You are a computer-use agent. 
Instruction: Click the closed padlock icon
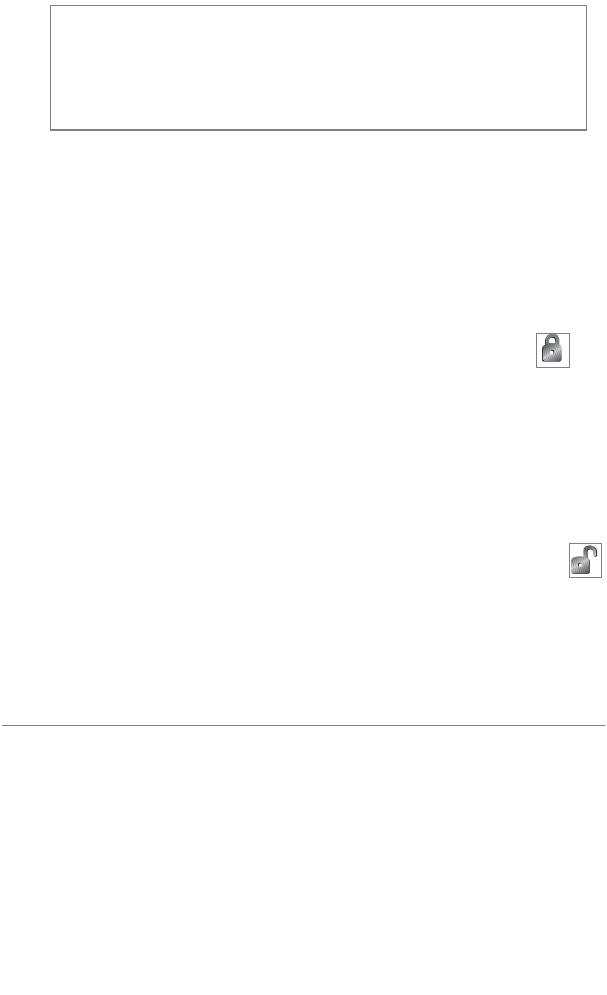click(552, 349)
